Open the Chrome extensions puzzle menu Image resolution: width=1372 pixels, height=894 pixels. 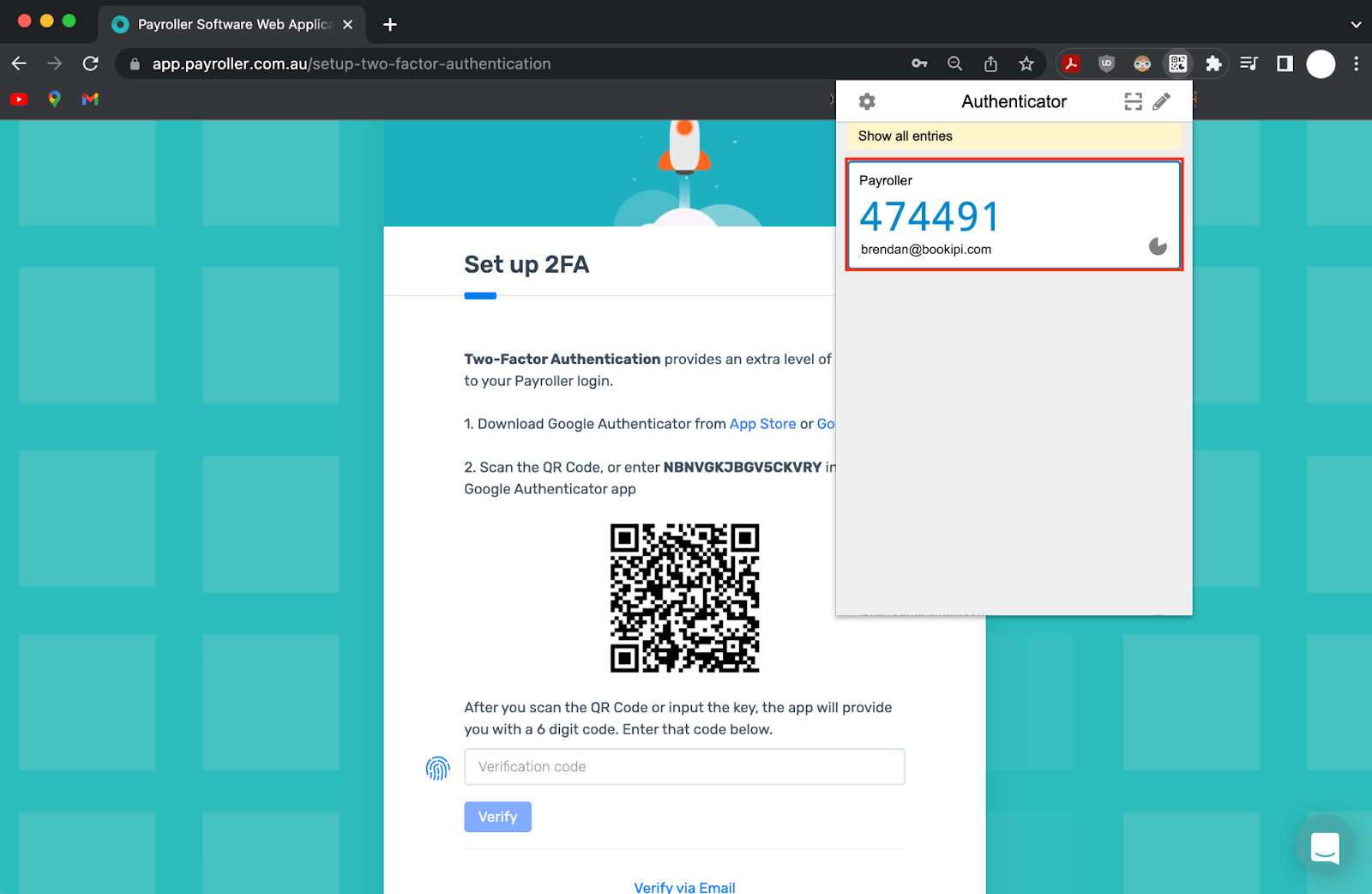(1214, 63)
